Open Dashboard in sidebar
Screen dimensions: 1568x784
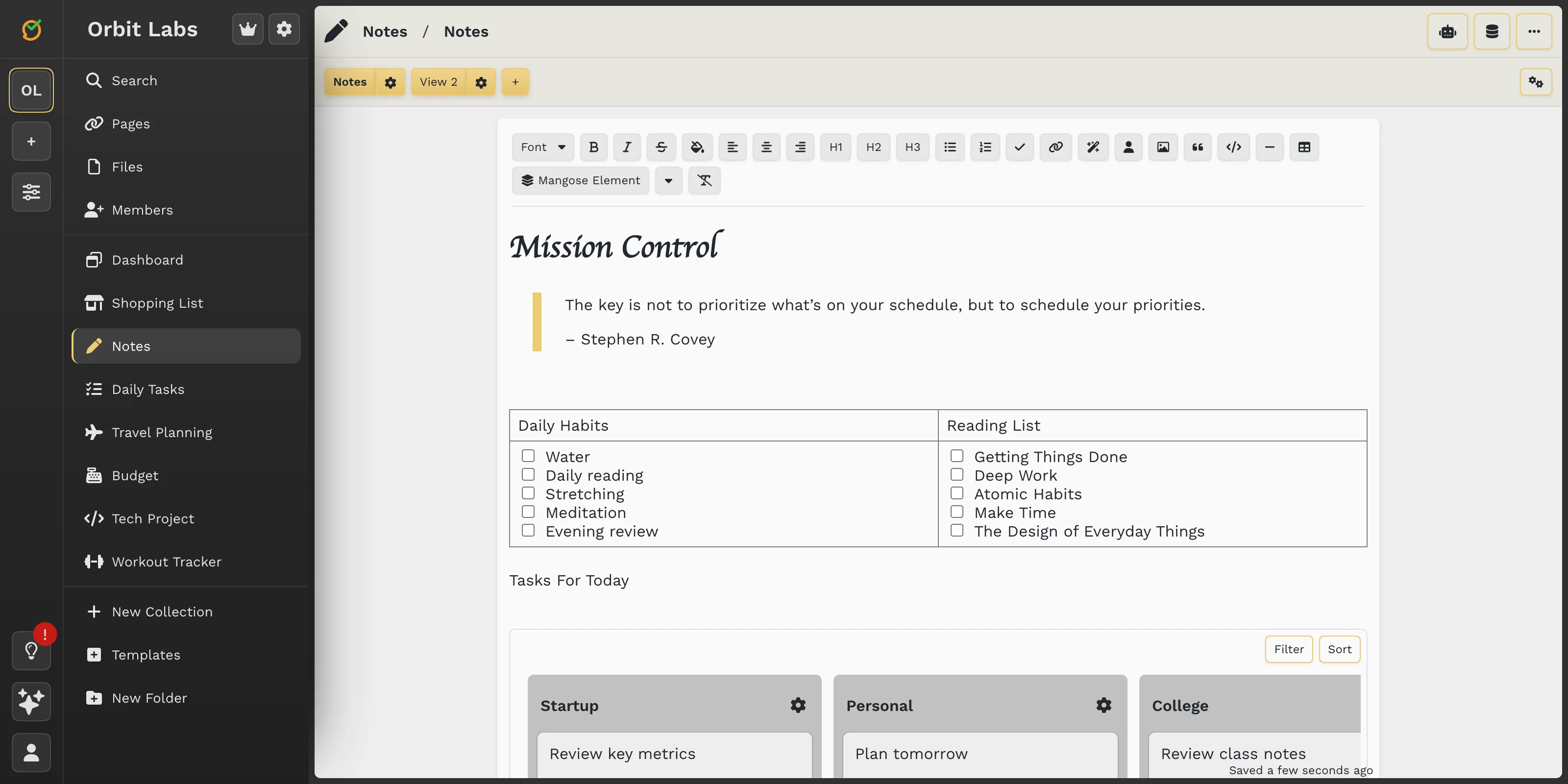pyautogui.click(x=186, y=260)
